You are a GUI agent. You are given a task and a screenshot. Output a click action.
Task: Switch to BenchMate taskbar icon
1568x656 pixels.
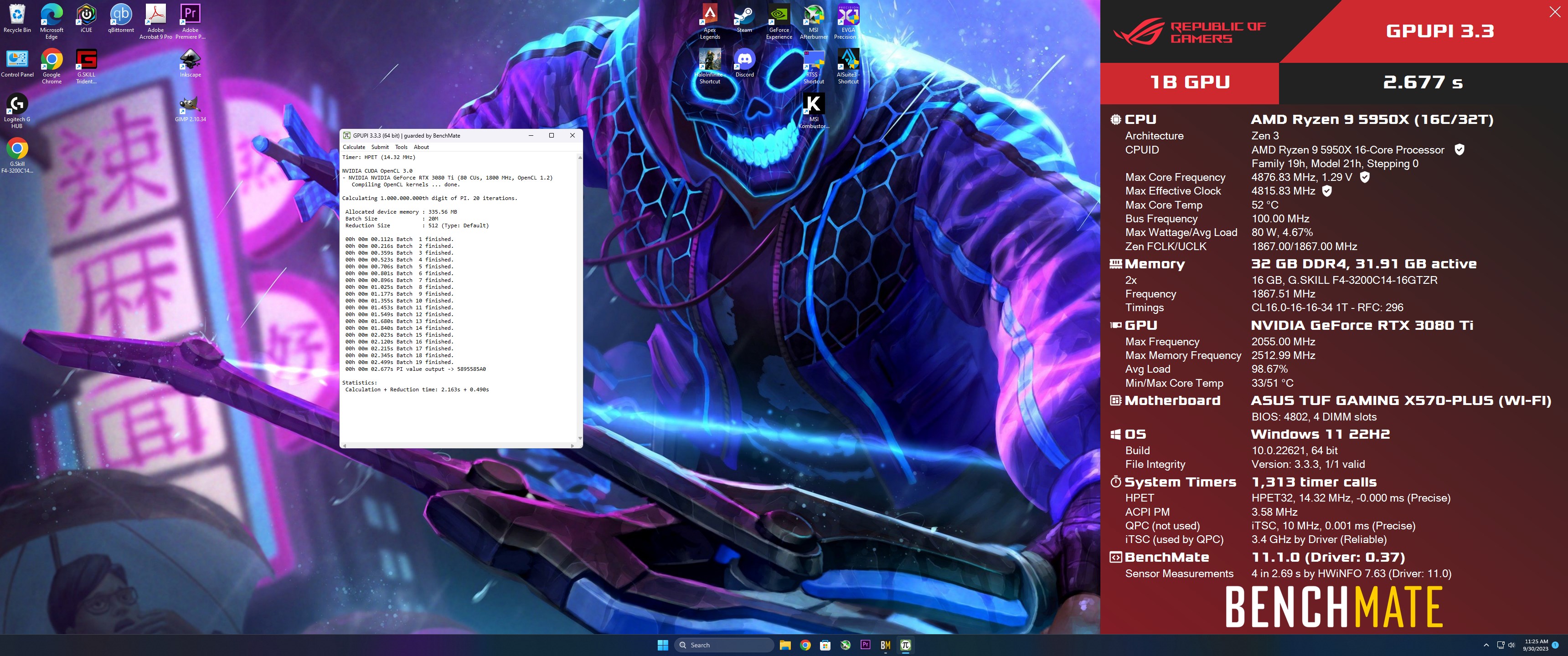[886, 645]
